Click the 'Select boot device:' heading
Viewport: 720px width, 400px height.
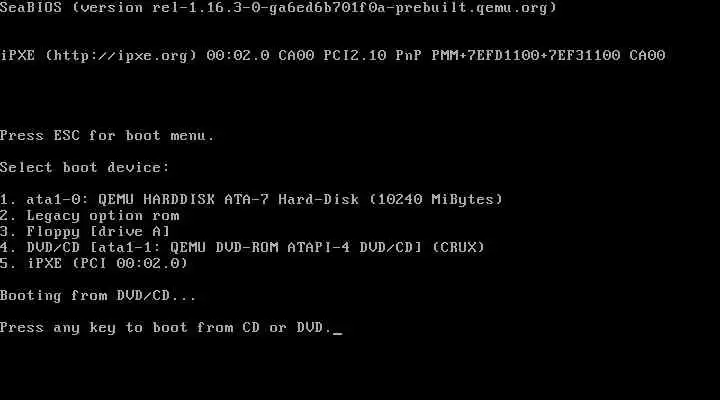(85, 167)
